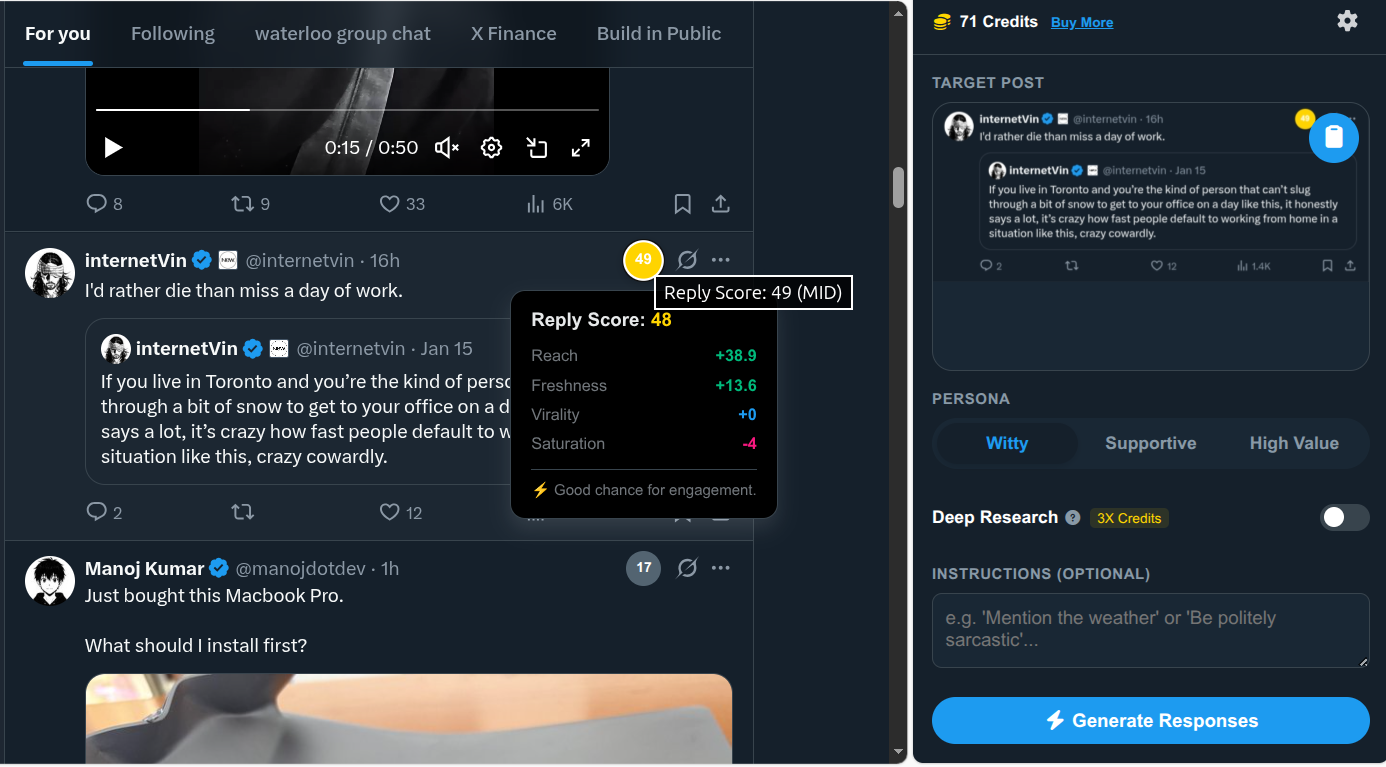The image size is (1386, 767).
Task: Open video settings gear in the player
Action: [x=491, y=148]
